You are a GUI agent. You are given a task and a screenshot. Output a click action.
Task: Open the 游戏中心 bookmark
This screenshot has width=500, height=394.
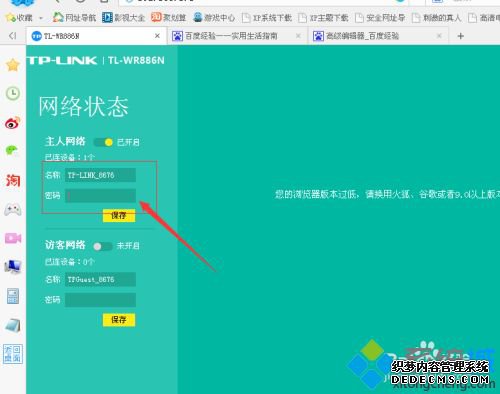click(214, 18)
